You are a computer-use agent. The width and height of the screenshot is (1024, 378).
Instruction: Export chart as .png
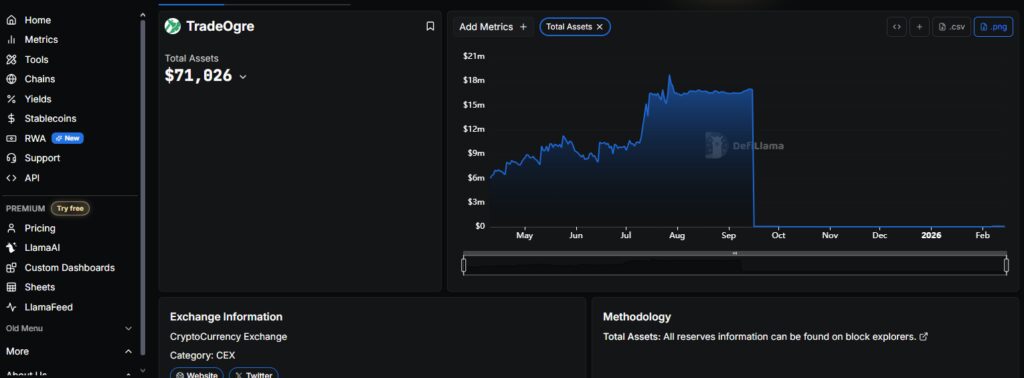pyautogui.click(x=993, y=27)
